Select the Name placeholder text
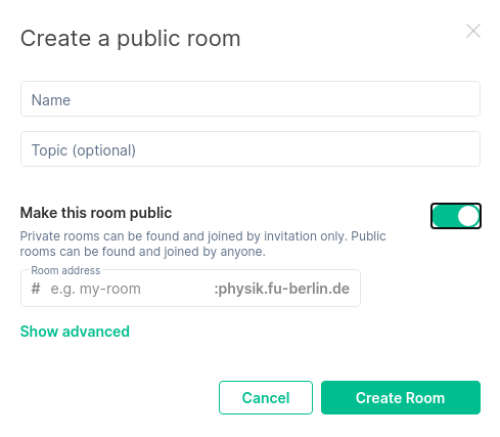This screenshot has width=500, height=437. [x=51, y=100]
